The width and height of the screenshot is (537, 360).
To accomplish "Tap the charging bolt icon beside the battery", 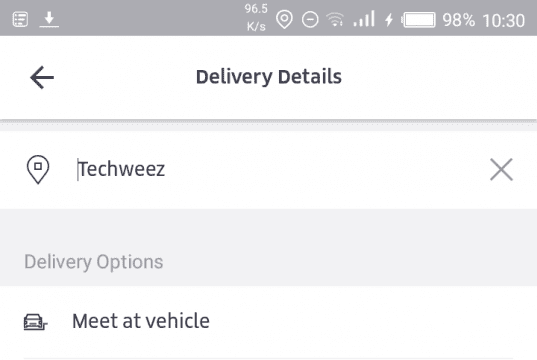I will pyautogui.click(x=389, y=20).
